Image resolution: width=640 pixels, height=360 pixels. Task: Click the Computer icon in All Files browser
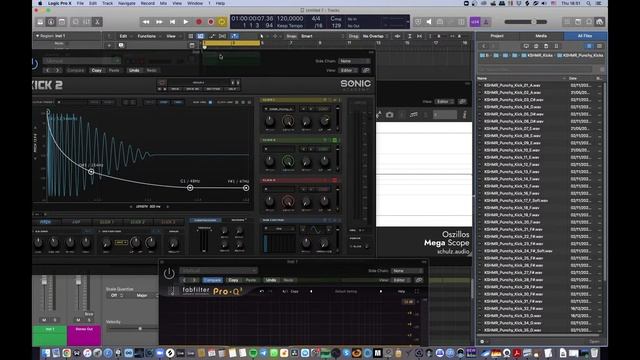(526, 46)
